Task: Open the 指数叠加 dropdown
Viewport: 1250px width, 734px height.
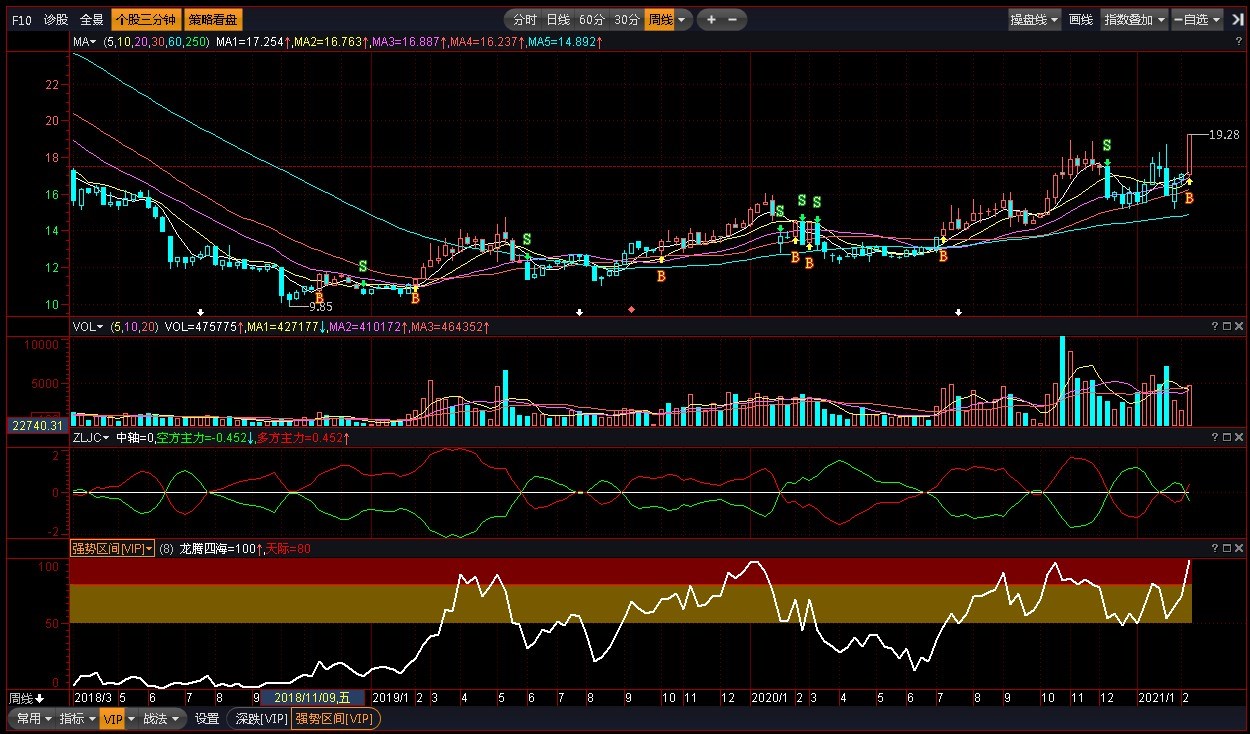Action: pyautogui.click(x=1133, y=19)
